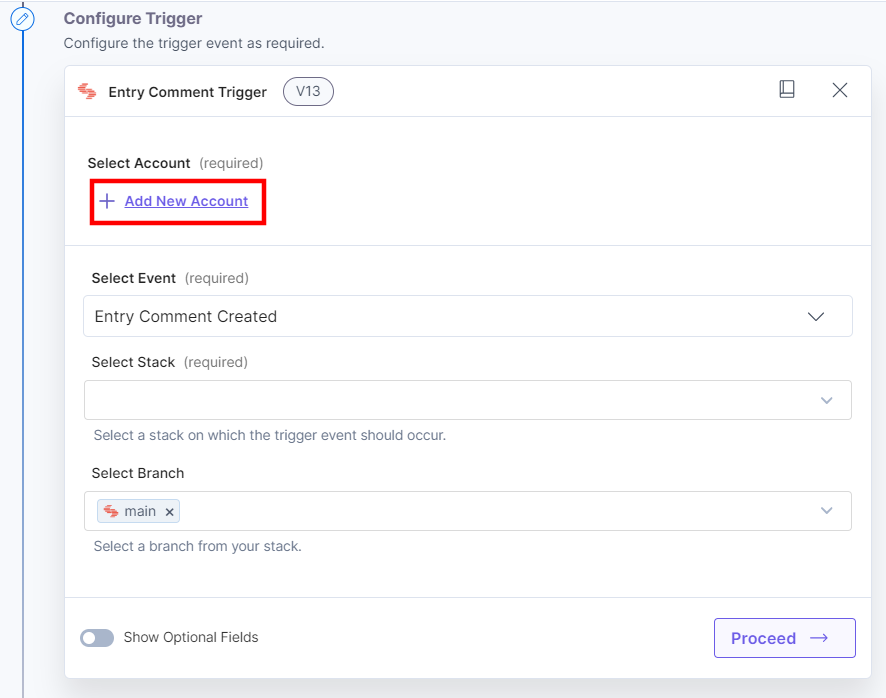The image size is (886, 698).
Task: Click the Contentstack logo beside Entry Comment Trigger
Action: (x=87, y=91)
